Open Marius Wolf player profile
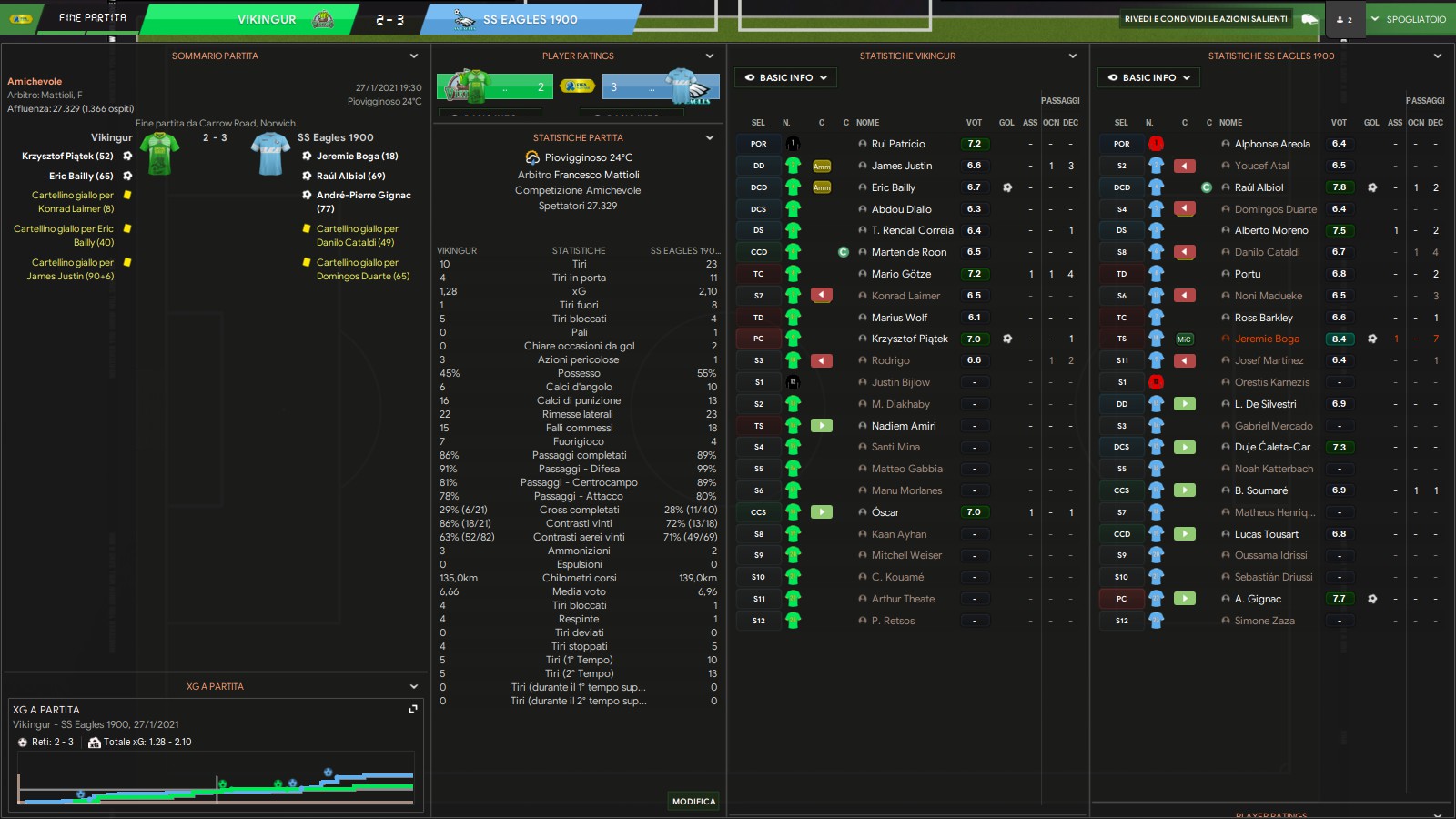Screen dimensions: 1456x819 click(899, 318)
